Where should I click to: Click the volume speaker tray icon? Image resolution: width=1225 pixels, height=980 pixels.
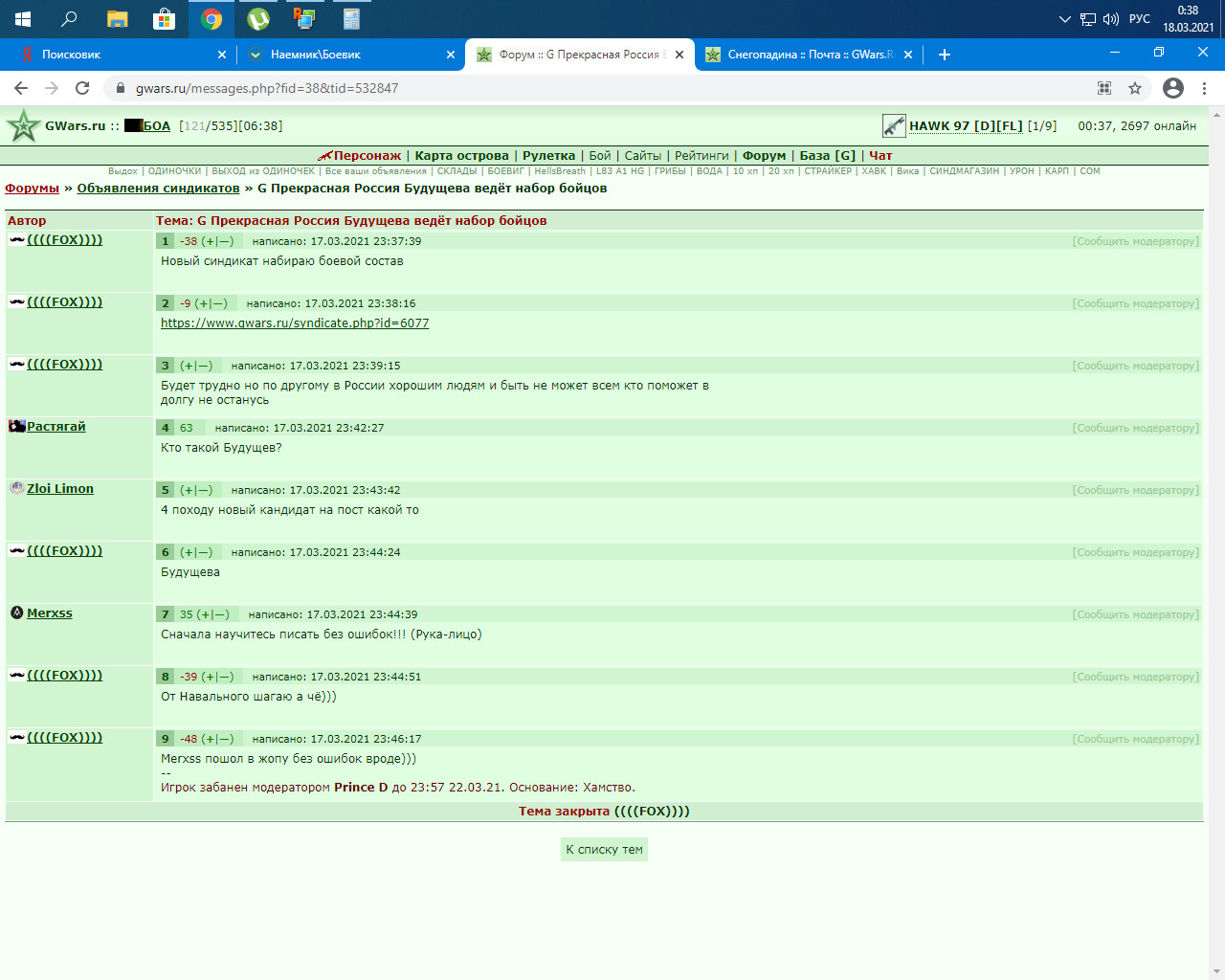point(1111,18)
